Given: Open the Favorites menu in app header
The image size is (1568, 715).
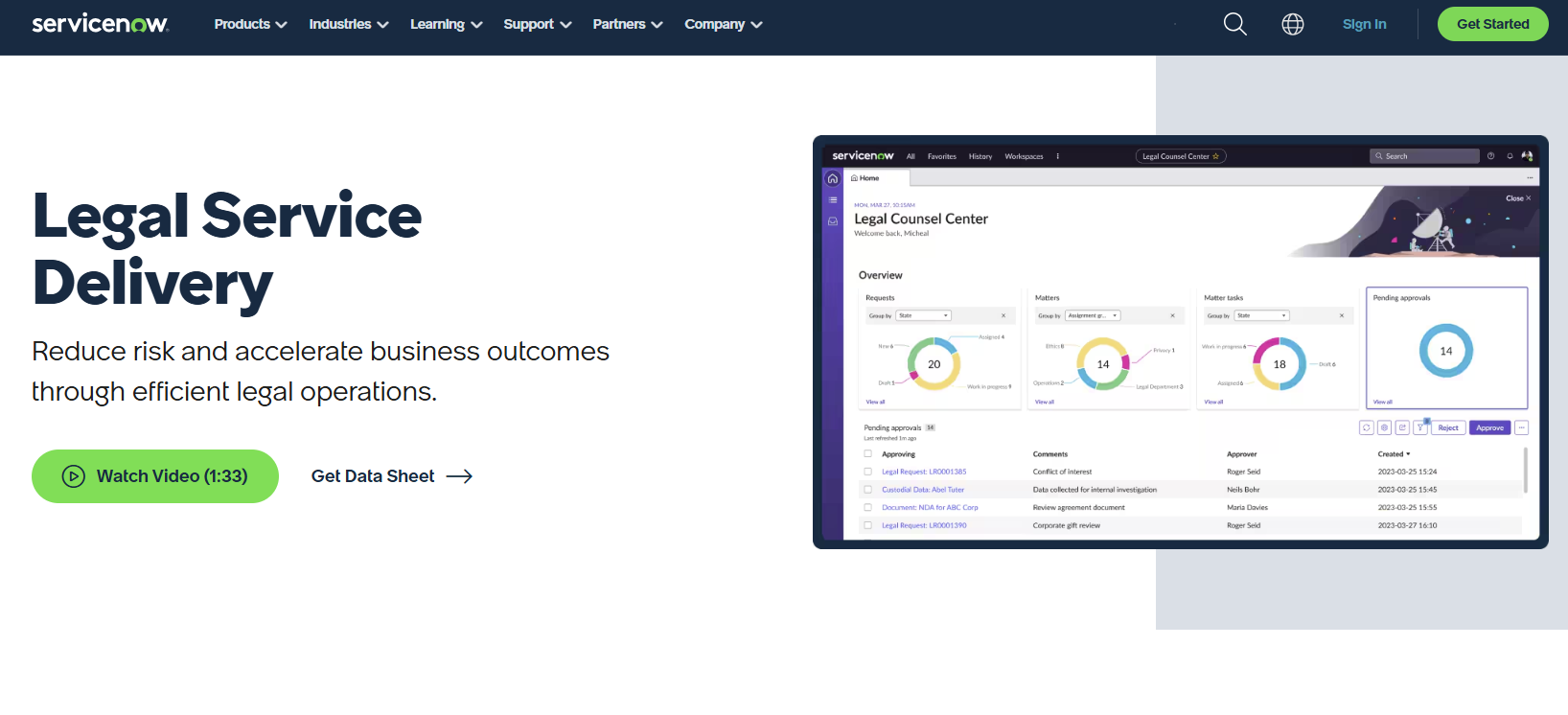Looking at the screenshot, I should point(942,156).
